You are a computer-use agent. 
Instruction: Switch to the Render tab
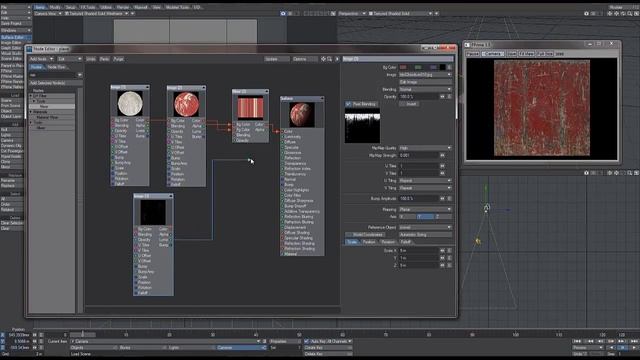(x=123, y=7)
